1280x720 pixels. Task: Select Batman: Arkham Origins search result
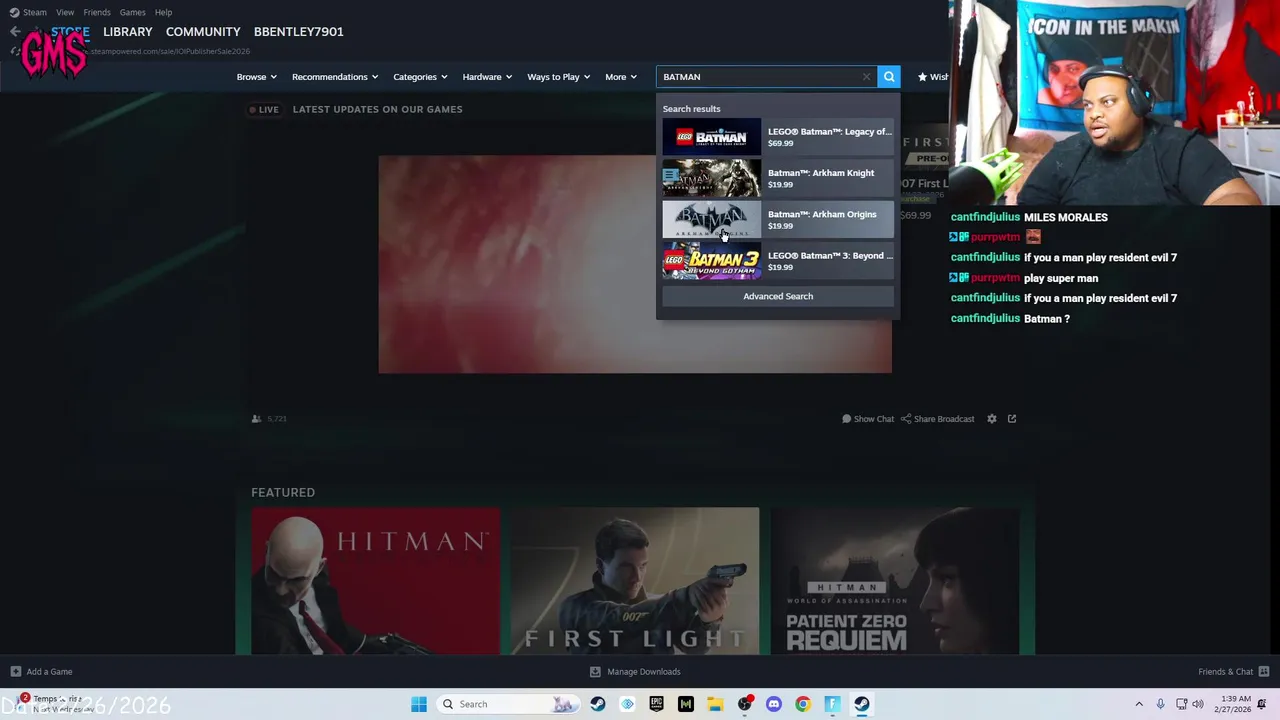point(778,220)
